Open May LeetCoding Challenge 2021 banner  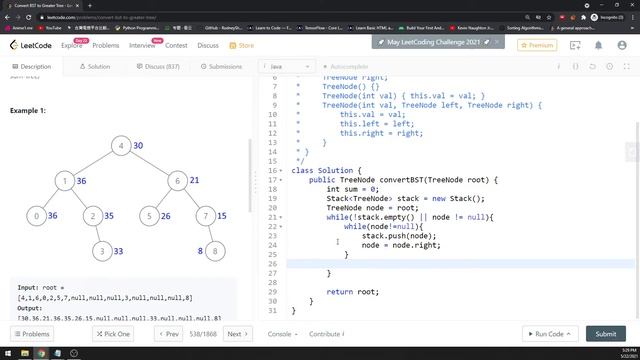433,42
